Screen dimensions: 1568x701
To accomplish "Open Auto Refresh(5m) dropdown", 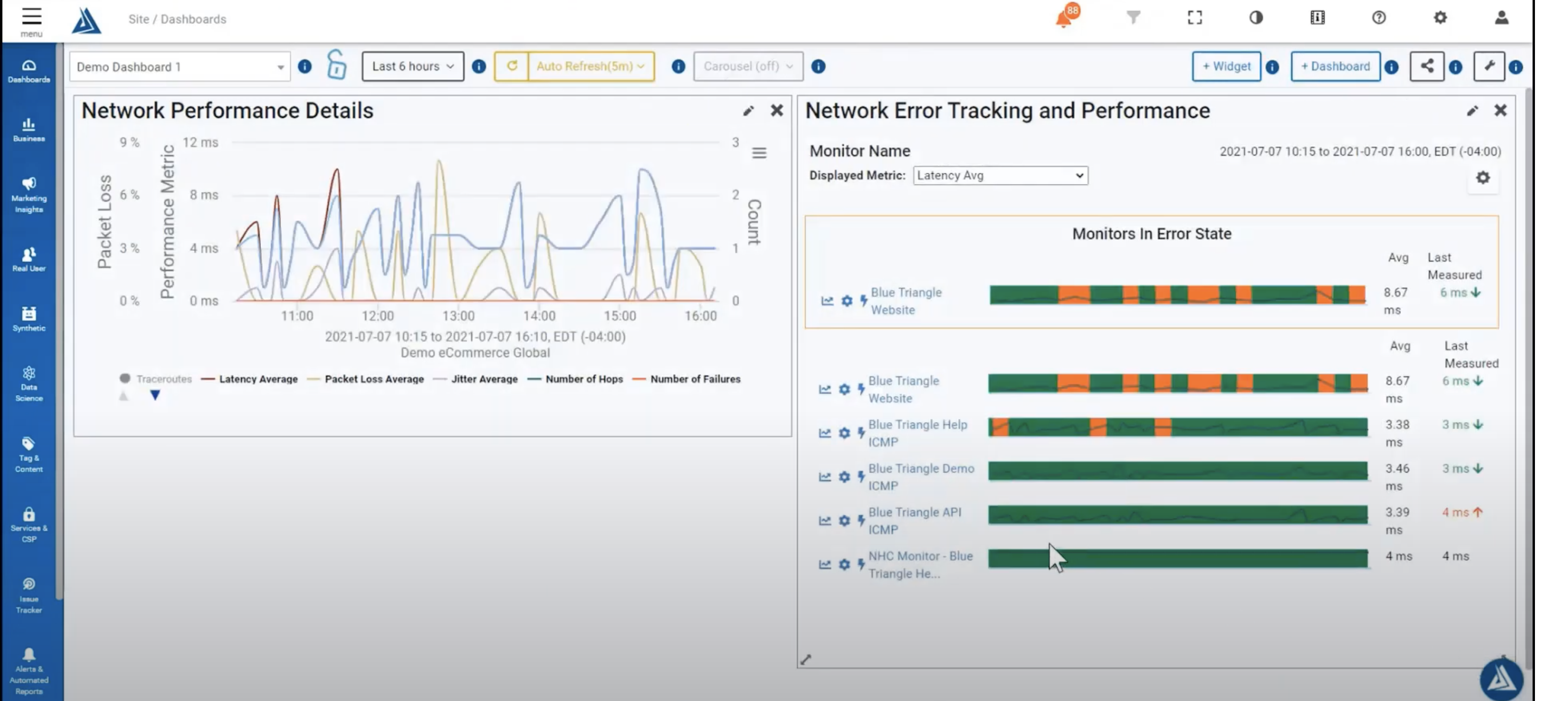I will click(x=591, y=67).
